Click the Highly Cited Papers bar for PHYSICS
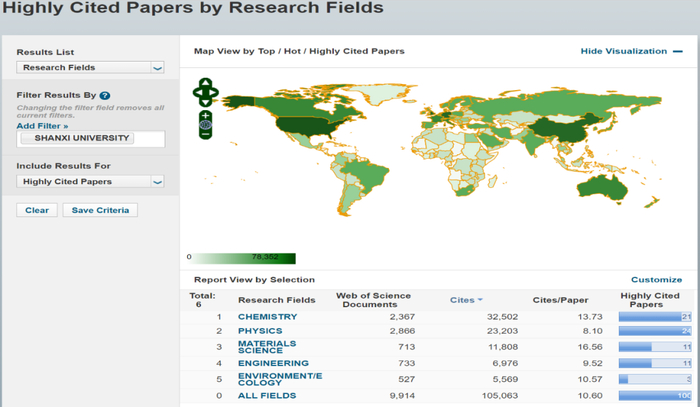This screenshot has width=700, height=407. point(655,331)
